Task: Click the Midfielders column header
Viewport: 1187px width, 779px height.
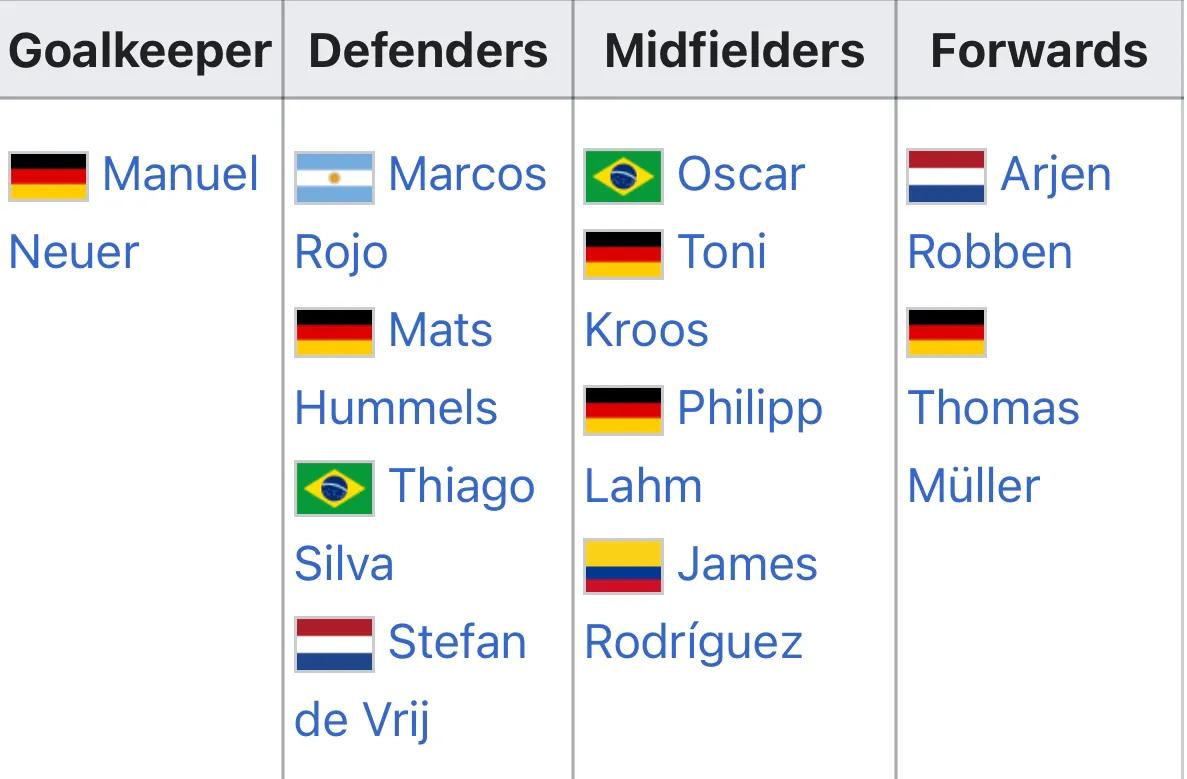Action: [734, 50]
